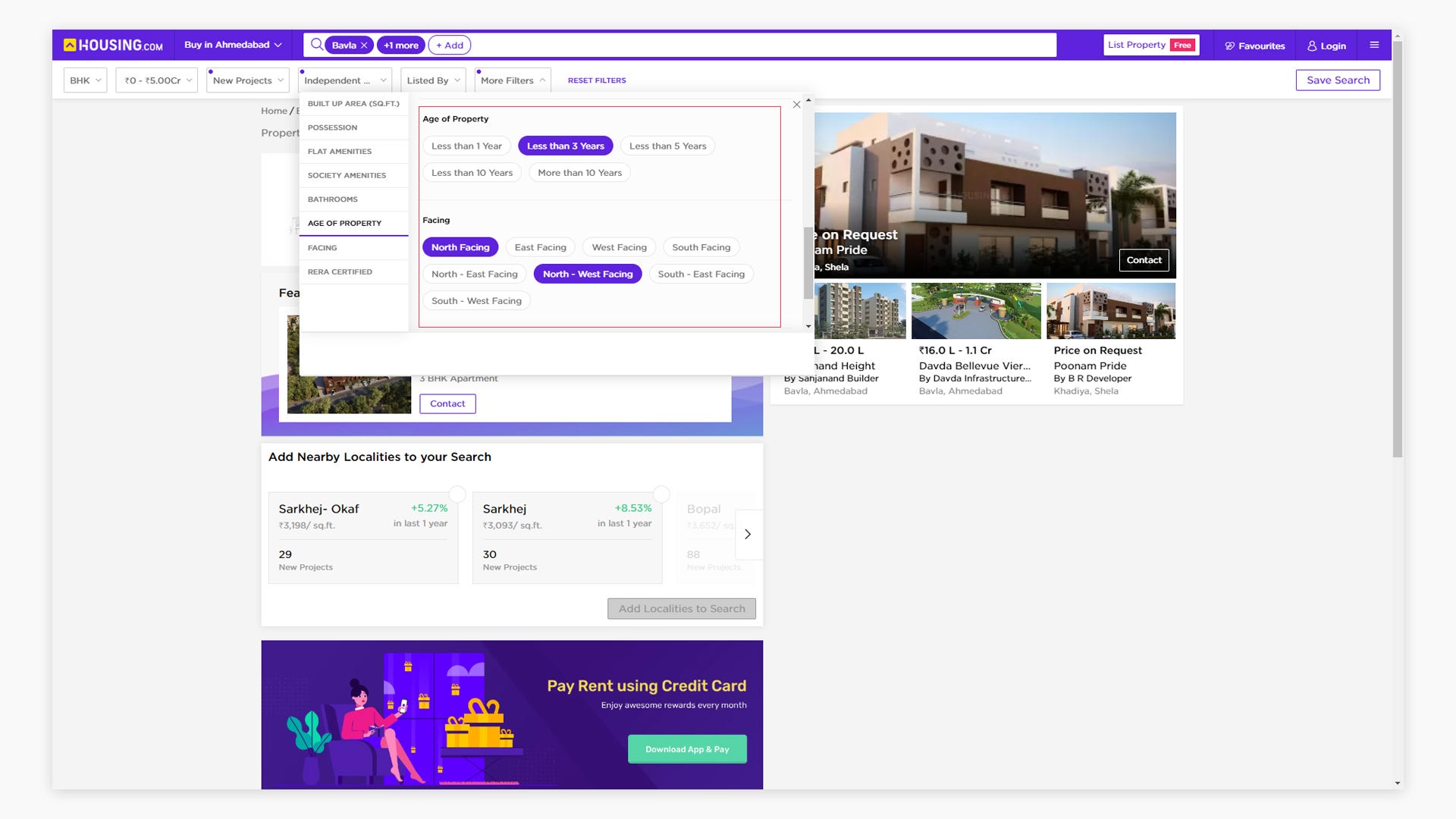Screen dimensions: 1456x819
Task: Select Sarkhej locality checkbox
Action: pos(661,494)
